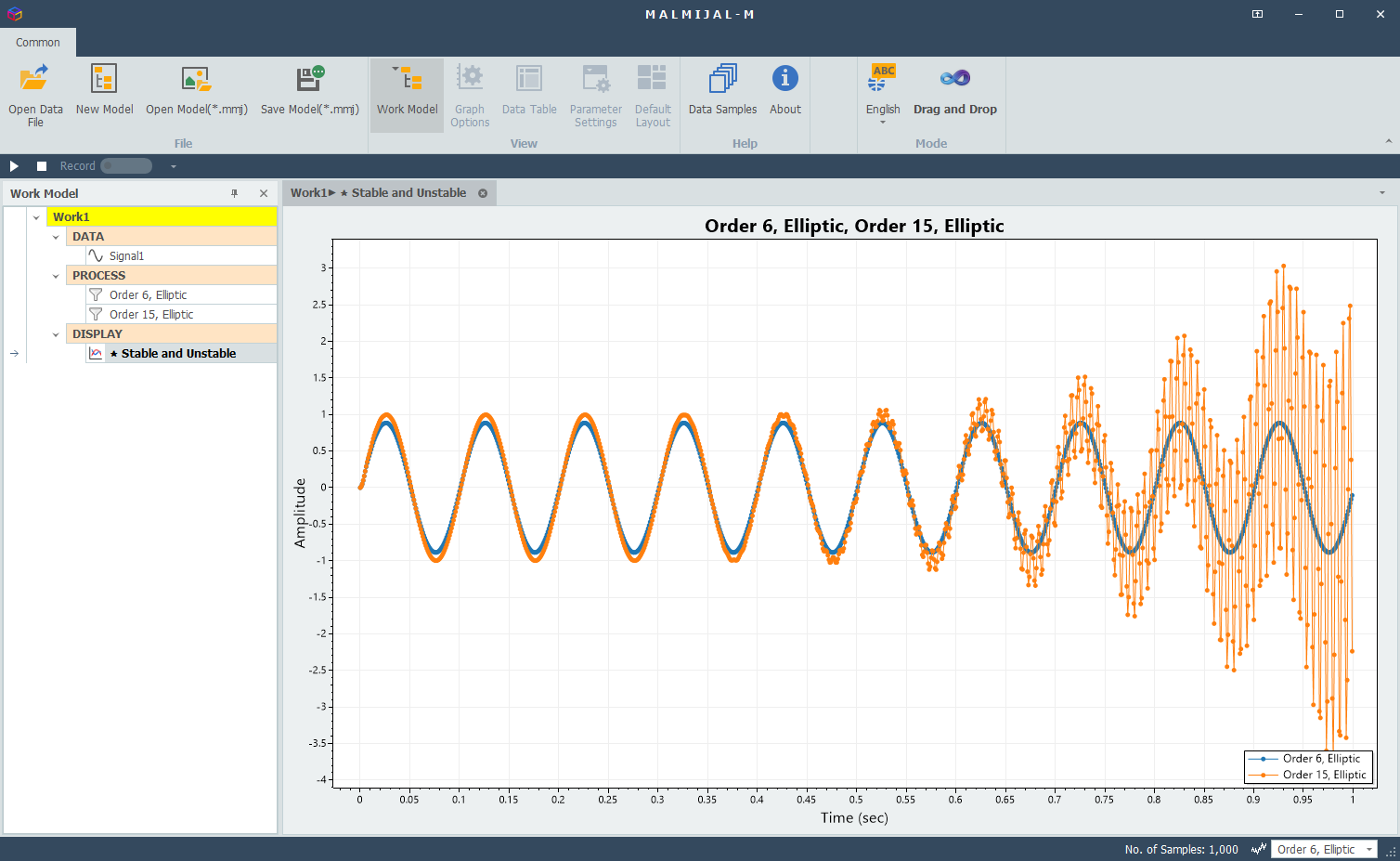
Task: Click the ribbon display options icon
Action: click(1257, 14)
